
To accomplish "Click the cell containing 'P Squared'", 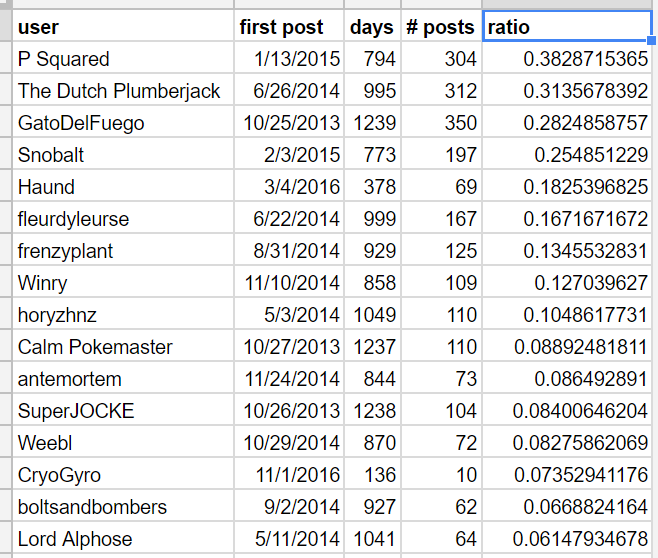I will pyautogui.click(x=124, y=59).
